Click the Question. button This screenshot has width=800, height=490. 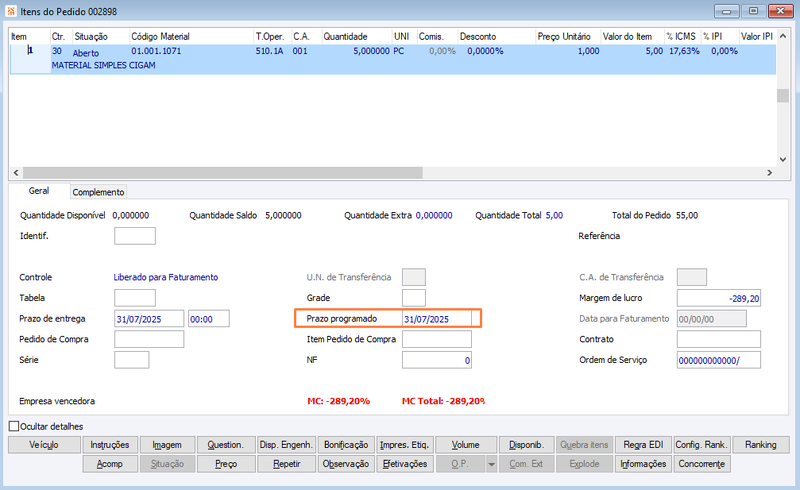point(226,445)
